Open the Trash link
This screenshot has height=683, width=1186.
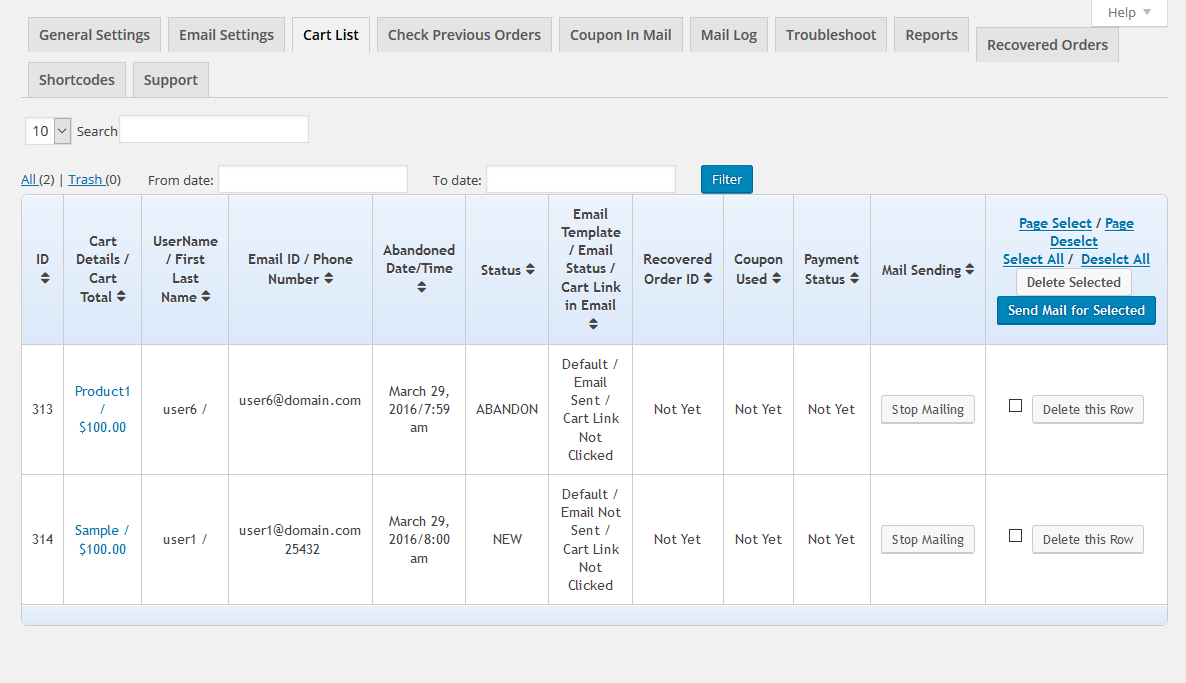pyautogui.click(x=85, y=180)
